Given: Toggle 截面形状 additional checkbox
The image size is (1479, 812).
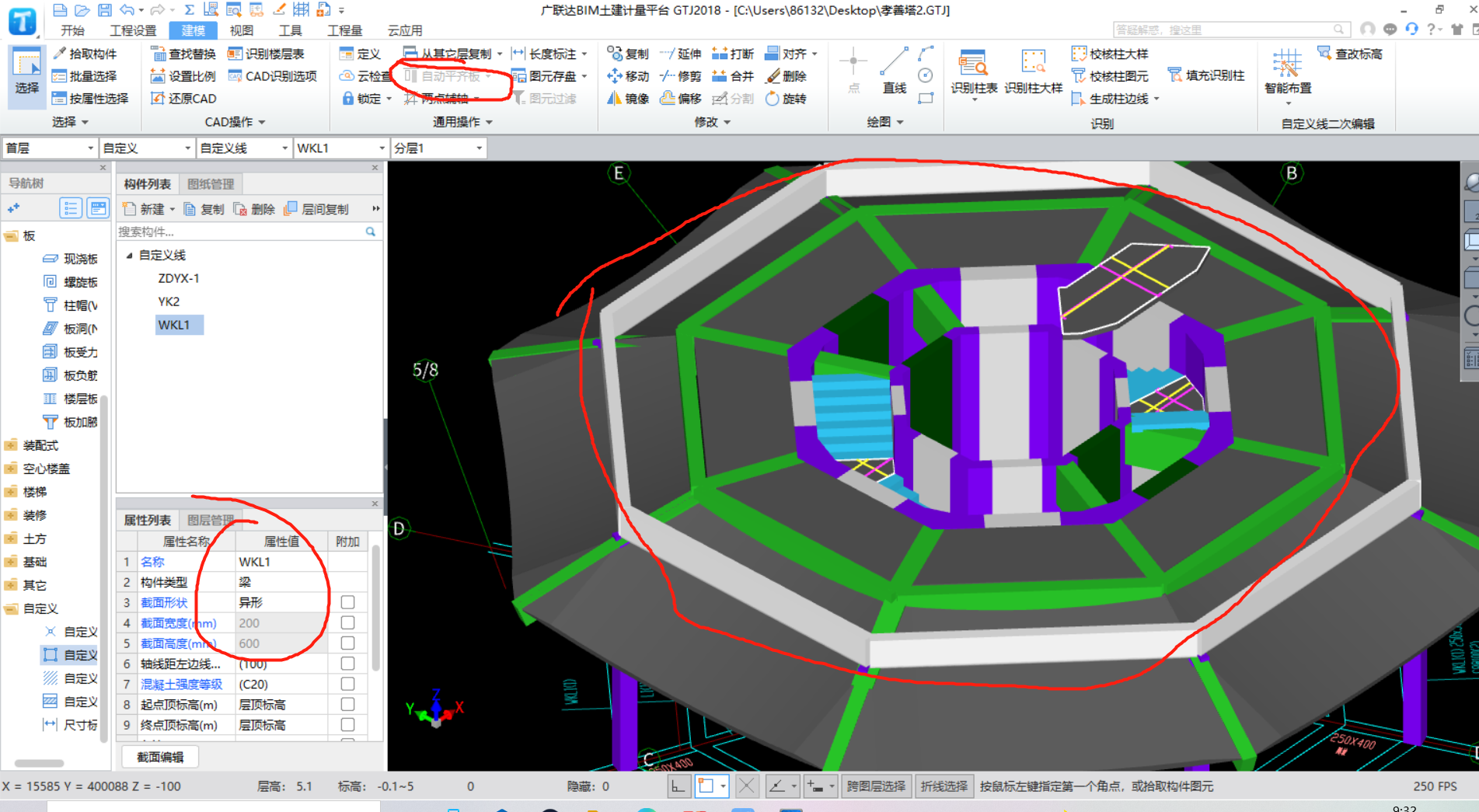Looking at the screenshot, I should point(347,602).
